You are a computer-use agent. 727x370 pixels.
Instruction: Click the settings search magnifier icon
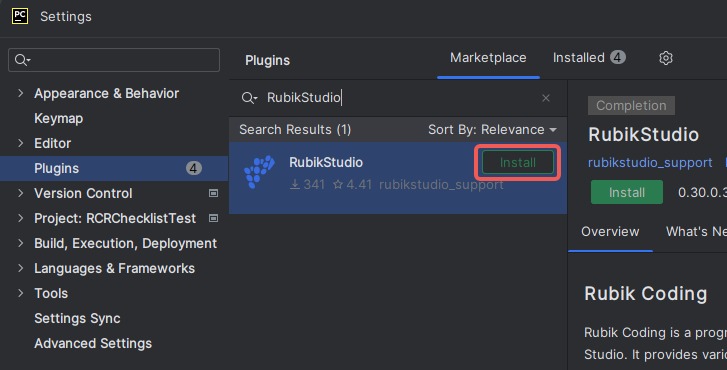22,60
